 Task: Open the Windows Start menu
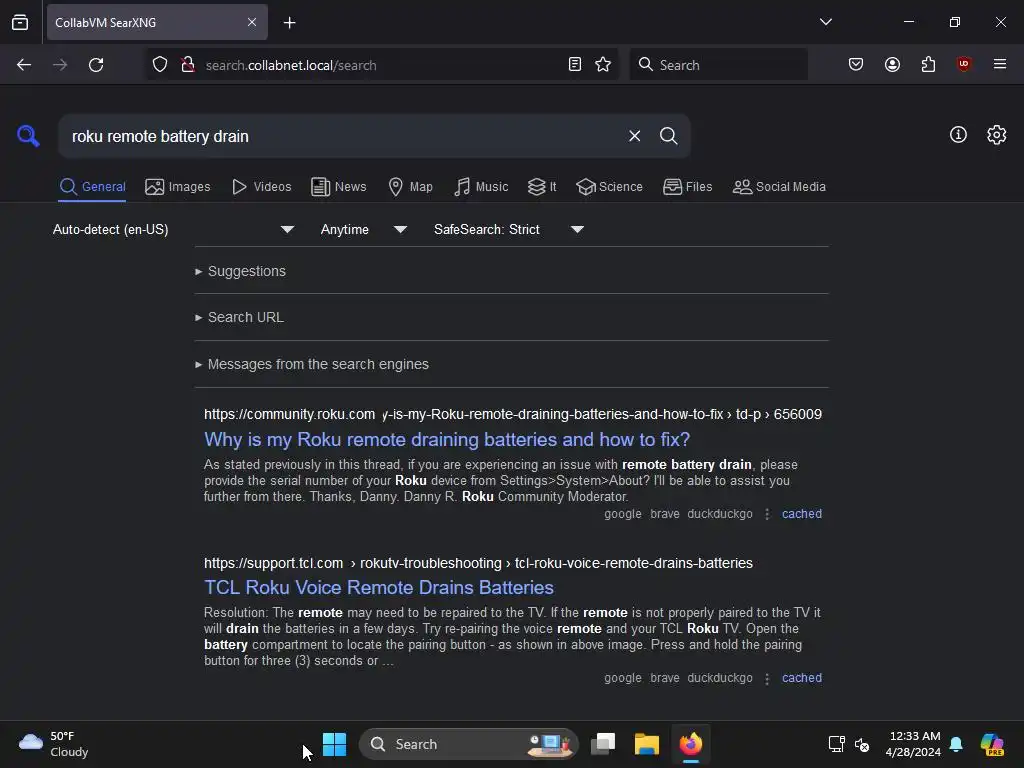point(334,744)
